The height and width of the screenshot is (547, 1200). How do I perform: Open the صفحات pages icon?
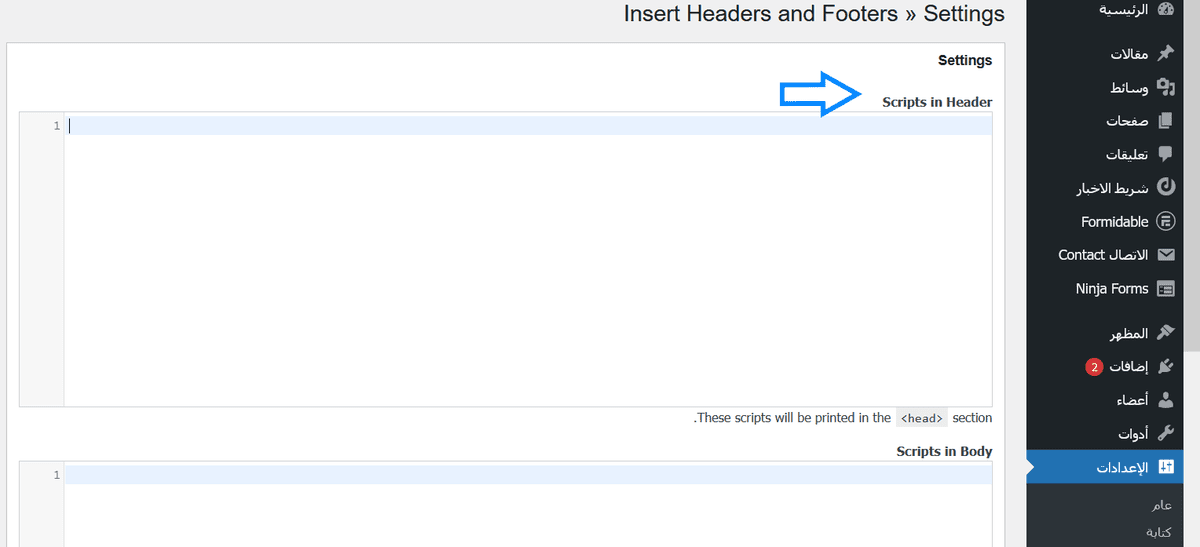1165,121
